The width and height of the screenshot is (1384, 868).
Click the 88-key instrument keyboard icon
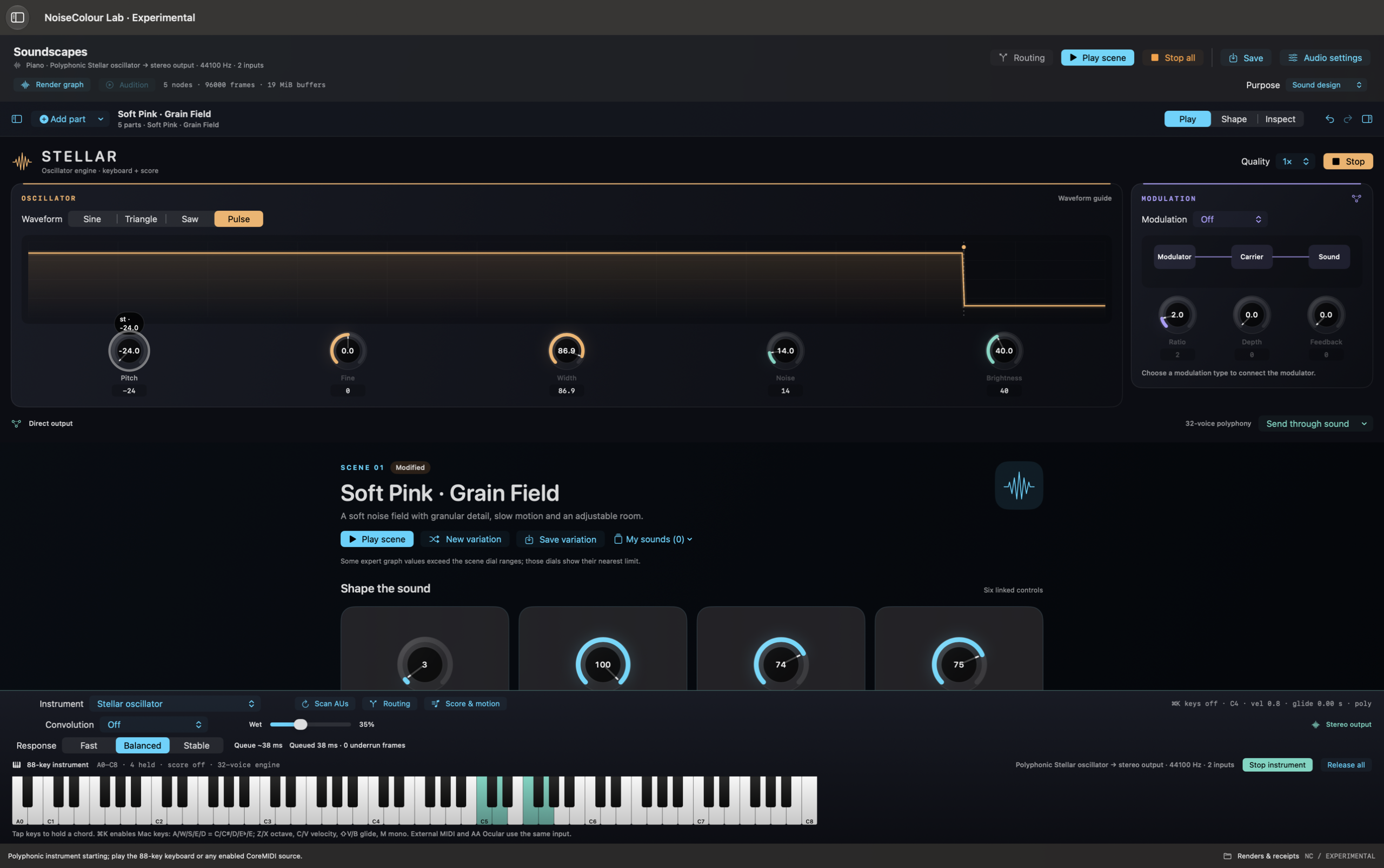point(17,765)
